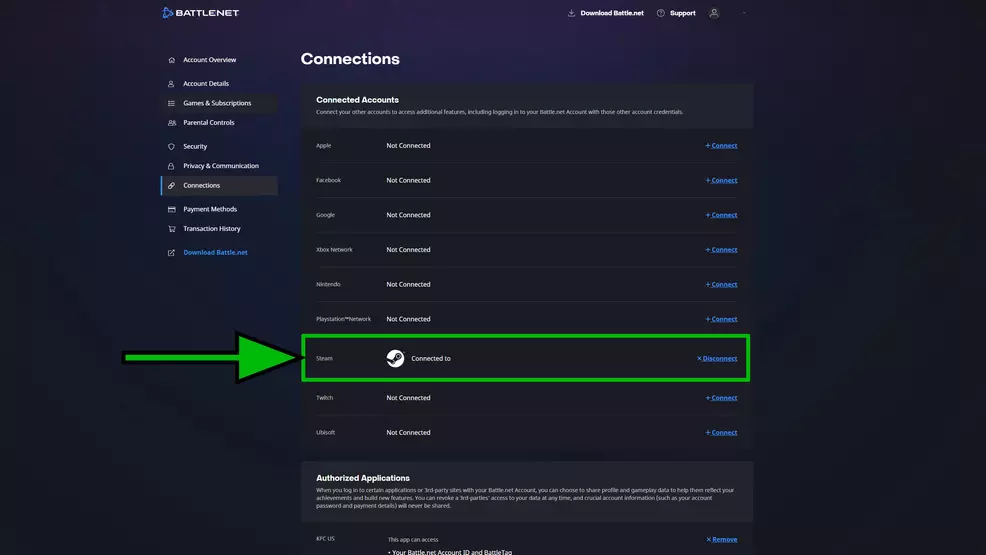
Task: Connect the PlayStation Network account
Action: (721, 319)
